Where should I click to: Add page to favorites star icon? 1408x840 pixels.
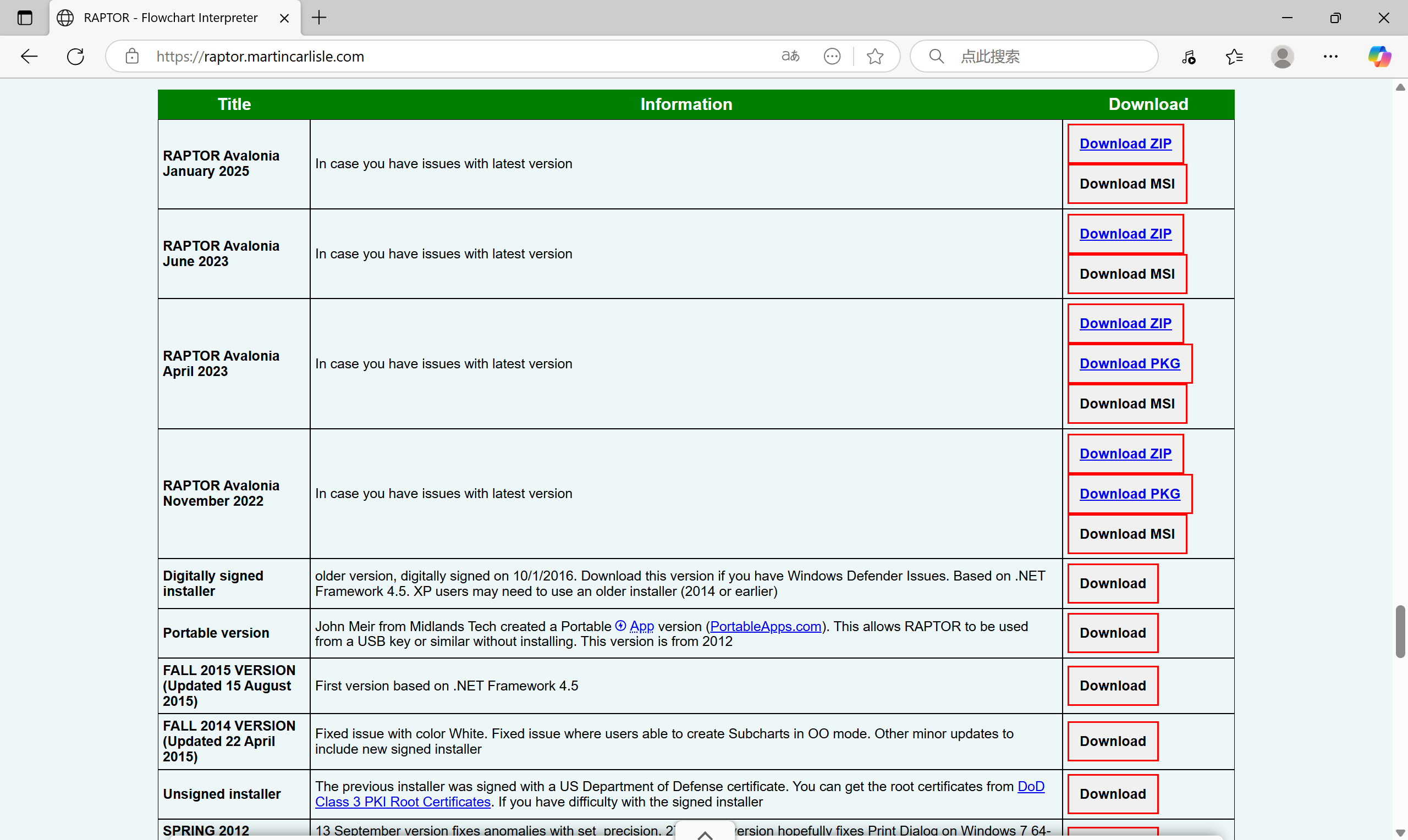point(875,56)
